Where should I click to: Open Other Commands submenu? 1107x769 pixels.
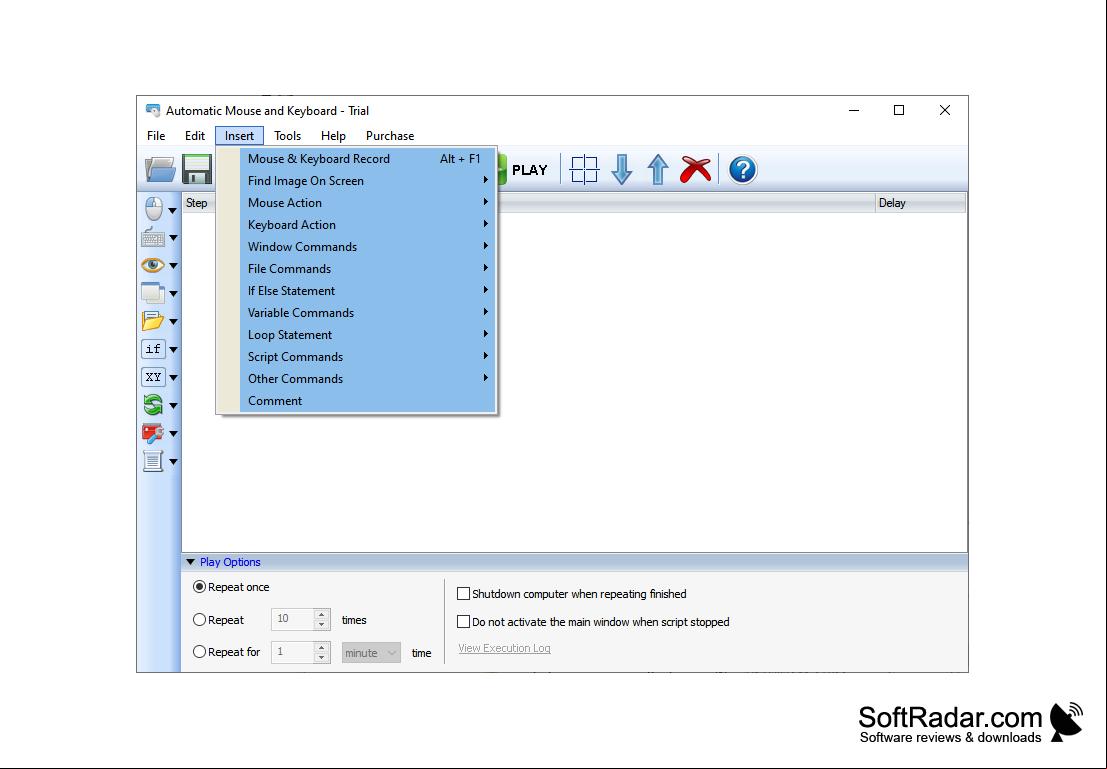tap(367, 378)
